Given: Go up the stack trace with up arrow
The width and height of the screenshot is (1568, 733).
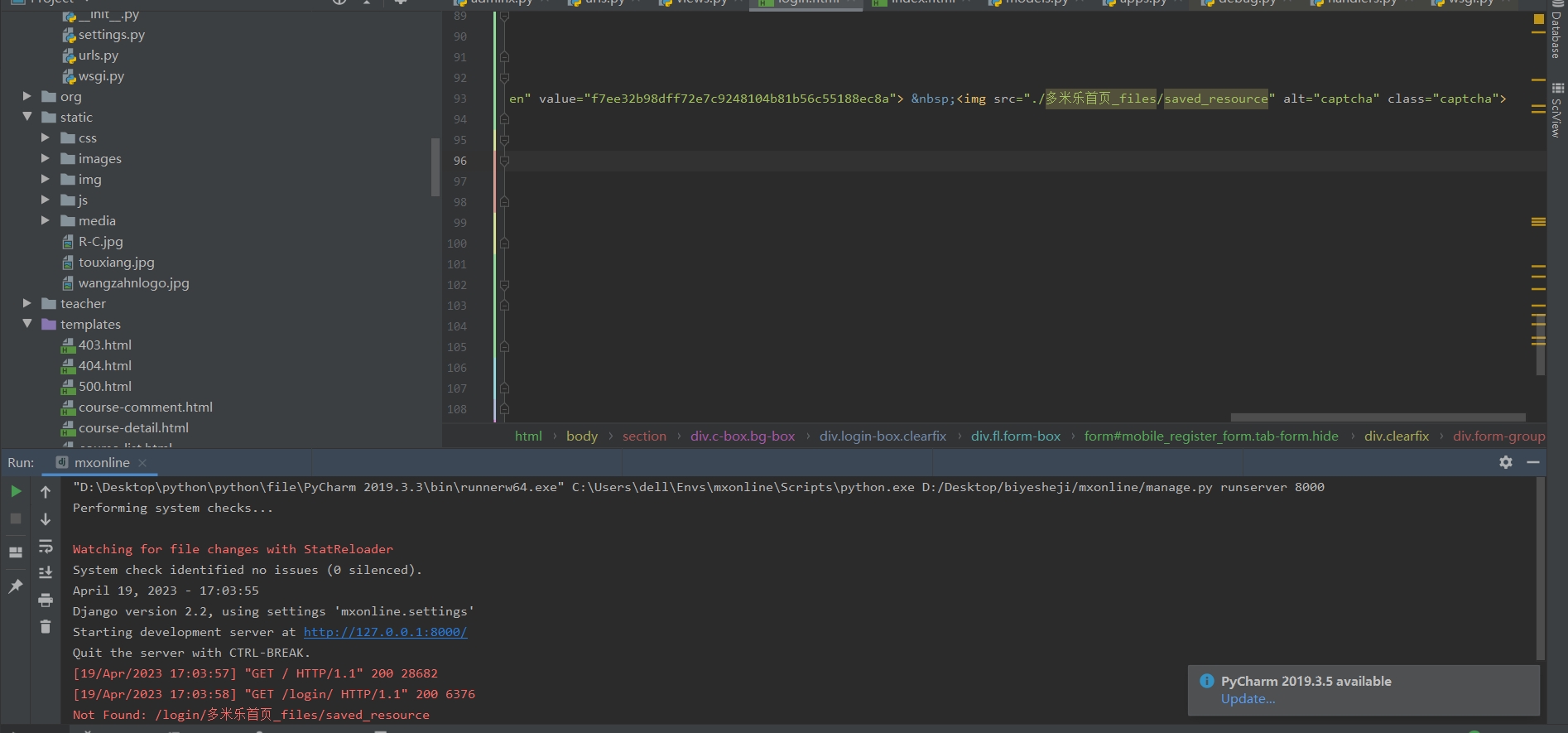Looking at the screenshot, I should point(46,491).
